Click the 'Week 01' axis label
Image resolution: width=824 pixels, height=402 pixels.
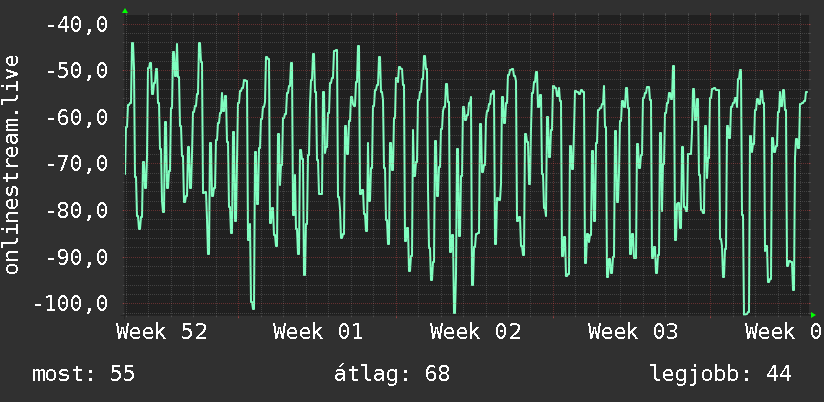tap(318, 332)
